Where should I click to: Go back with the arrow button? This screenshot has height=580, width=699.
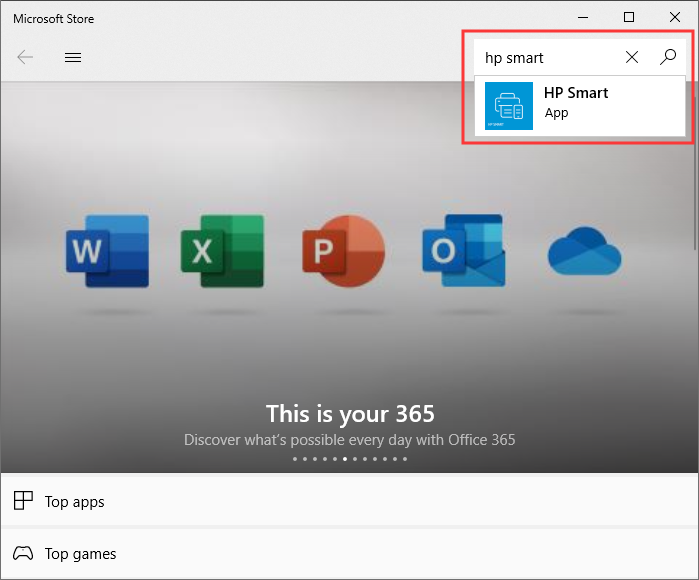tap(25, 57)
